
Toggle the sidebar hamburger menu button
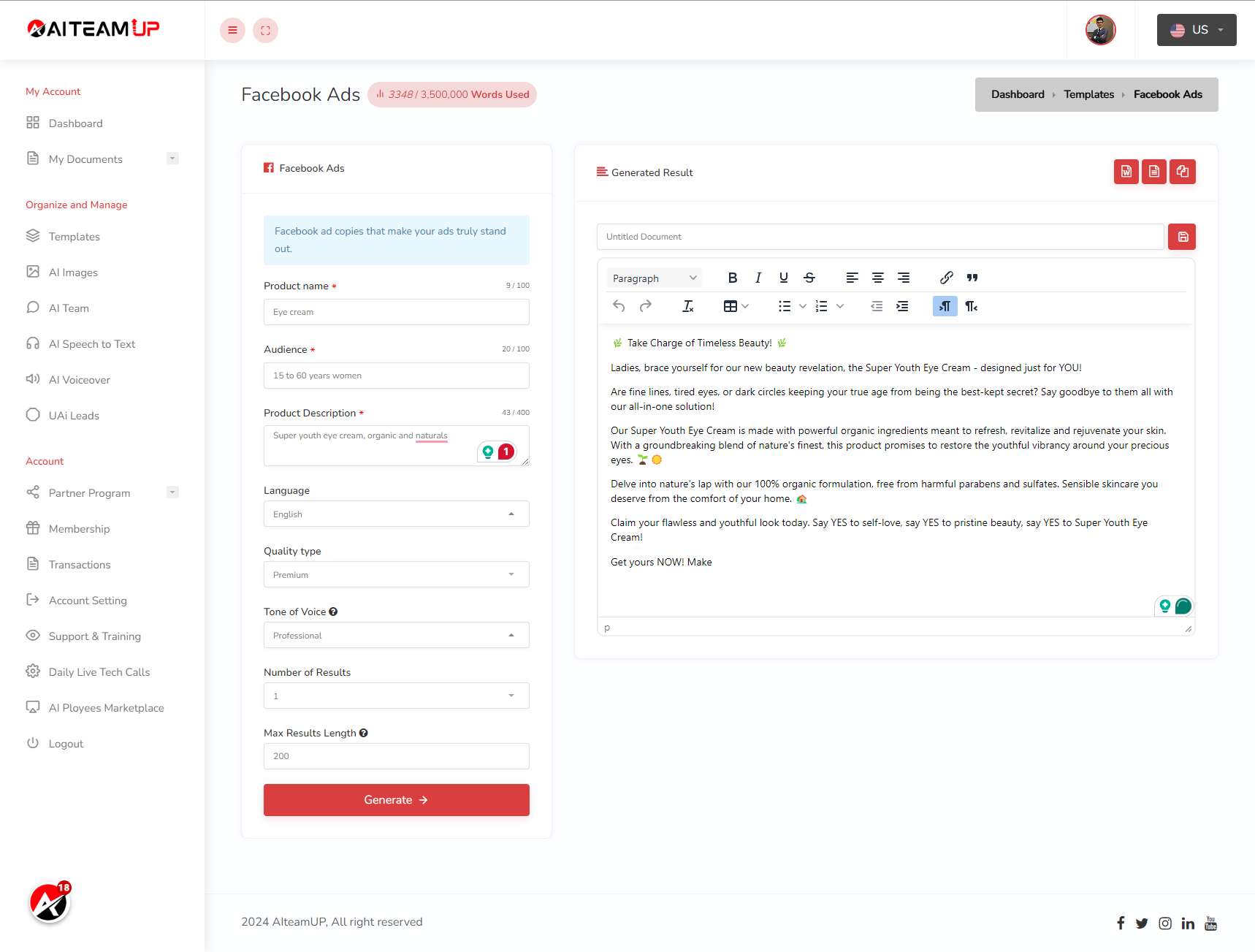coord(232,30)
